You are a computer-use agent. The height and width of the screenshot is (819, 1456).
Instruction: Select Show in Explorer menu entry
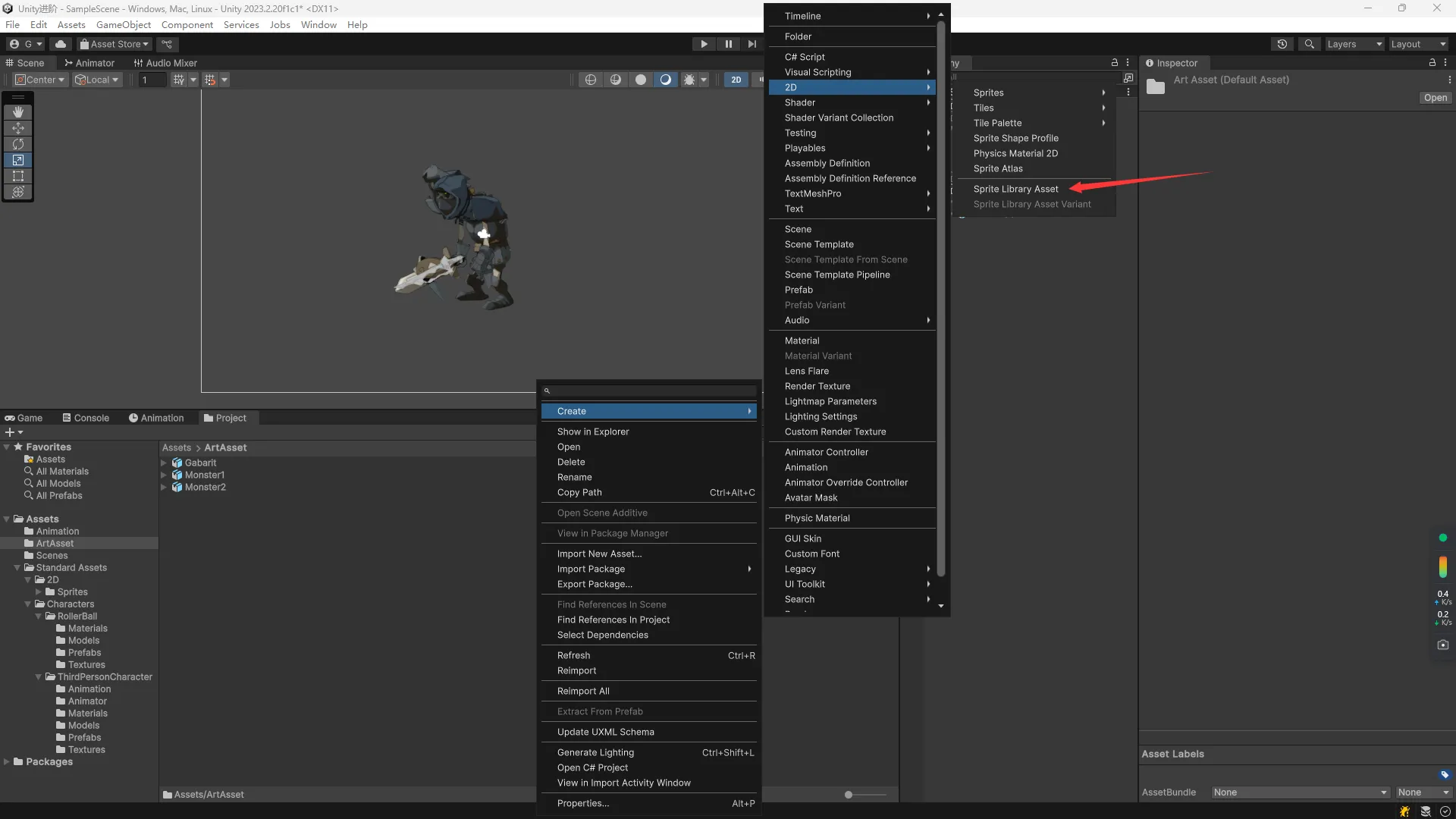593,431
